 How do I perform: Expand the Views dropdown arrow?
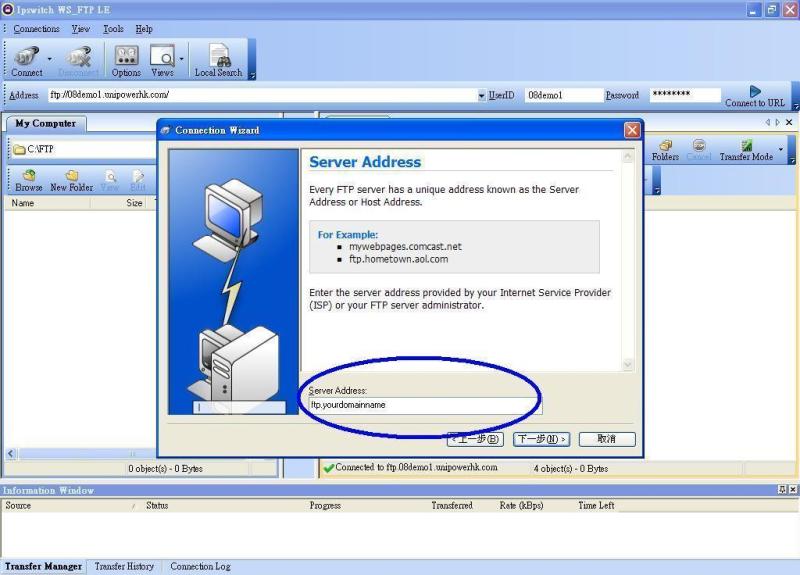click(182, 59)
